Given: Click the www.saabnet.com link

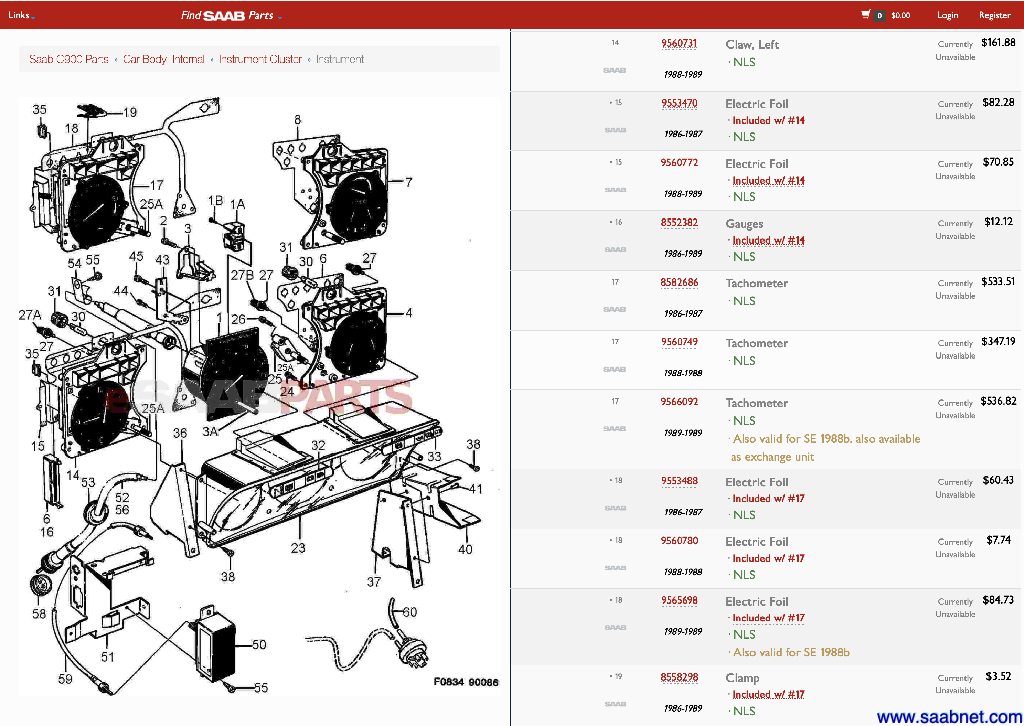Looking at the screenshot, I should [x=948, y=716].
